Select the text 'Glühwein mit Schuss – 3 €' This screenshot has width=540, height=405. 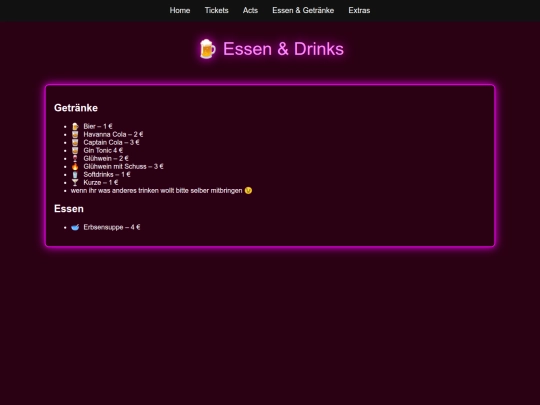tap(123, 166)
